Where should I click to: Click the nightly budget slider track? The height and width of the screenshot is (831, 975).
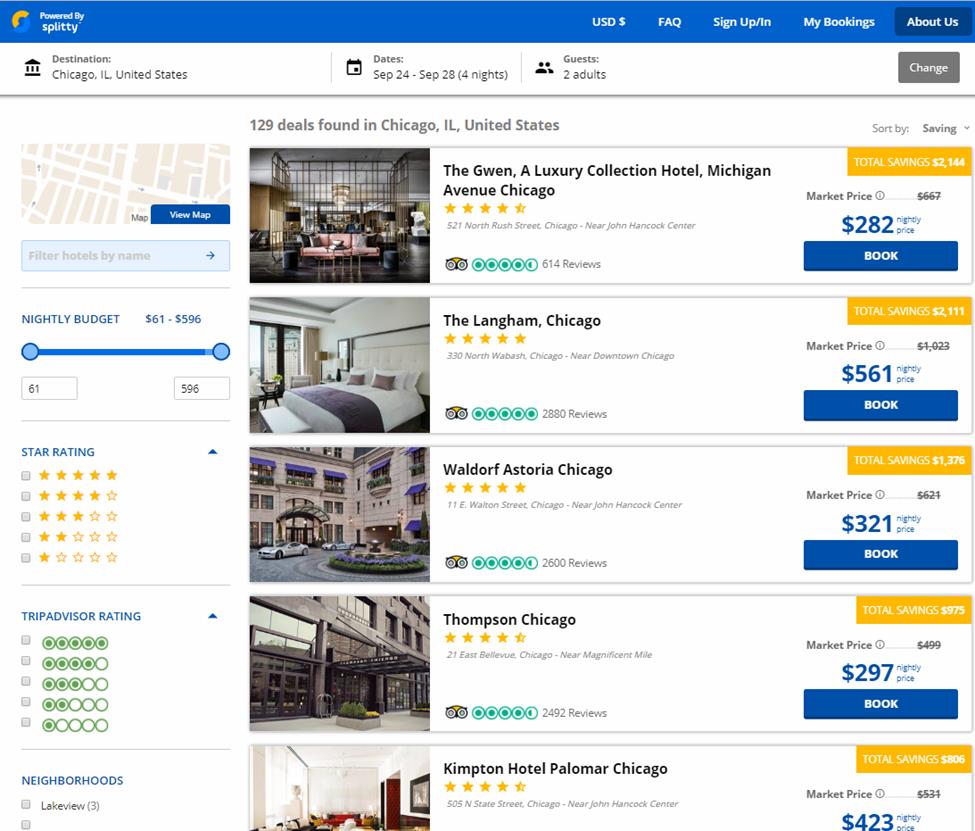(x=126, y=352)
